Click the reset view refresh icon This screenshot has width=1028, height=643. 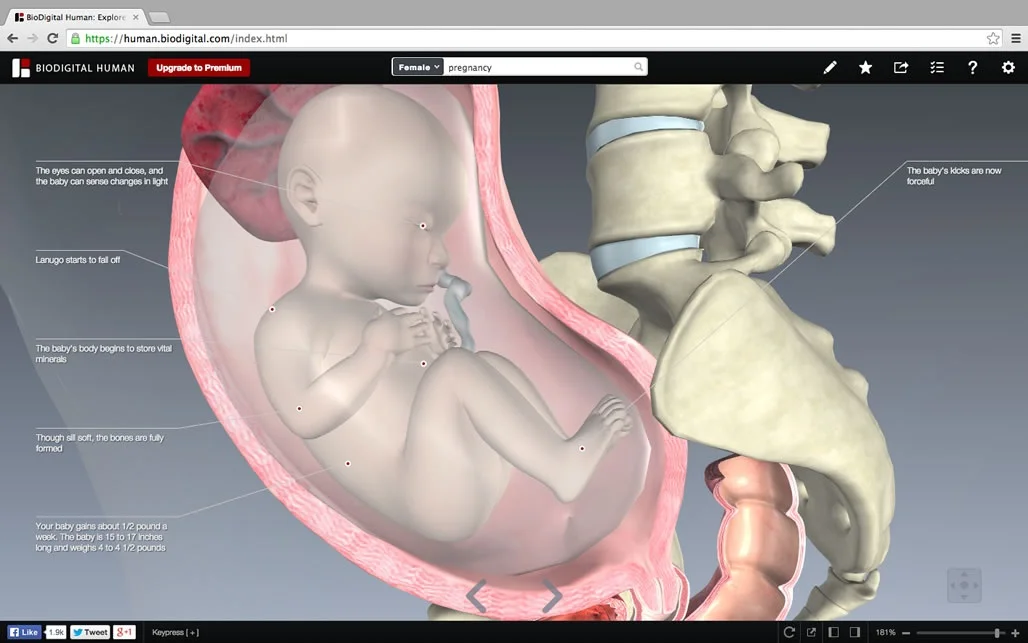point(789,632)
